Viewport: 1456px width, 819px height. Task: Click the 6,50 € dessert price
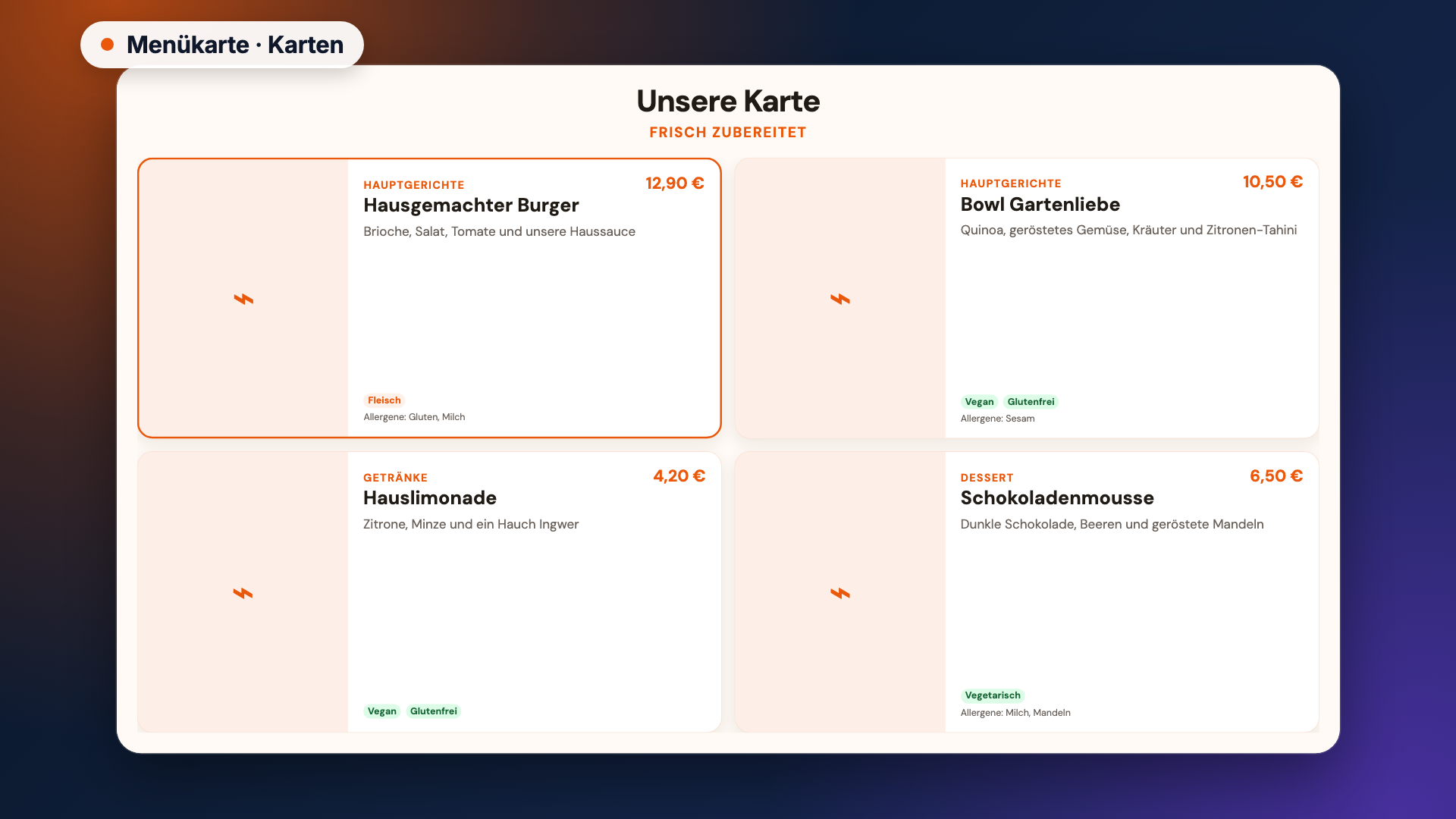point(1276,476)
